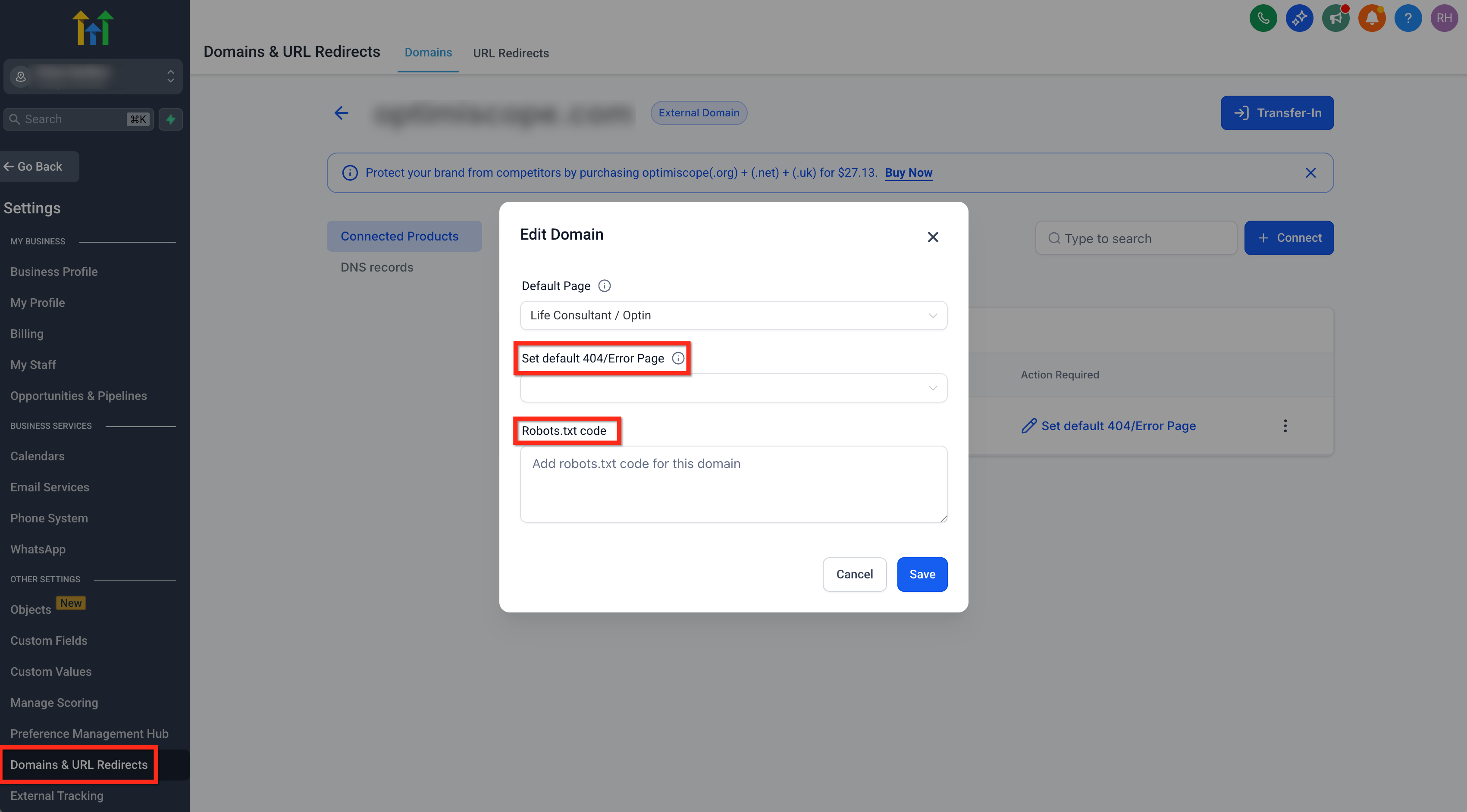Open External Tracking in sidebar
Viewport: 1467px width, 812px height.
(x=57, y=796)
